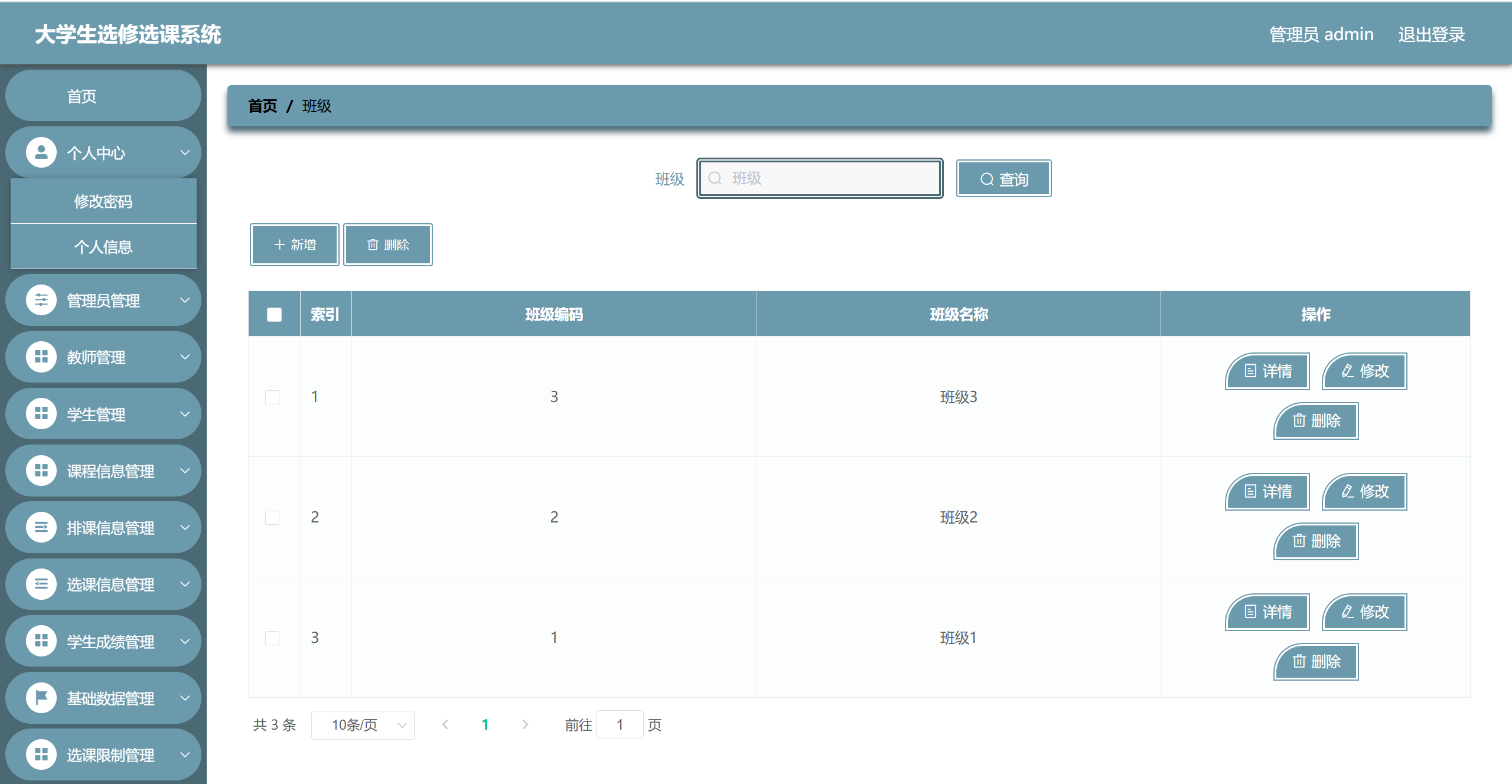Check the checkbox for row index 3

tap(272, 638)
